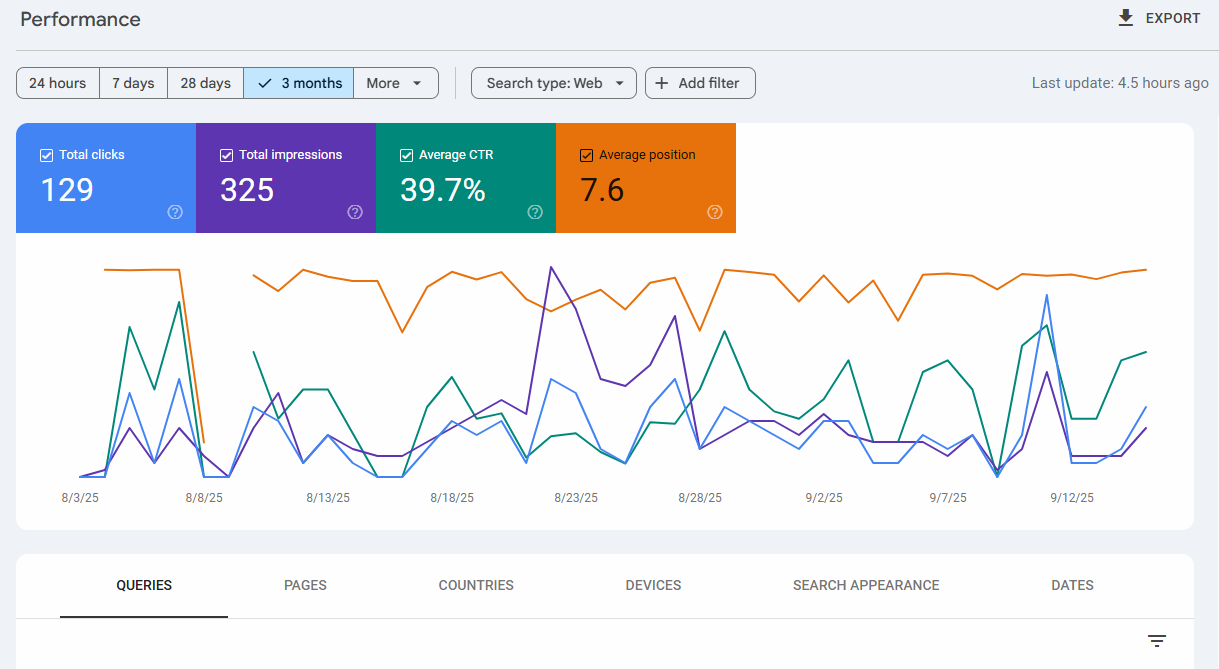Open the Search type: Web dropdown
The image size is (1219, 669).
[553, 83]
